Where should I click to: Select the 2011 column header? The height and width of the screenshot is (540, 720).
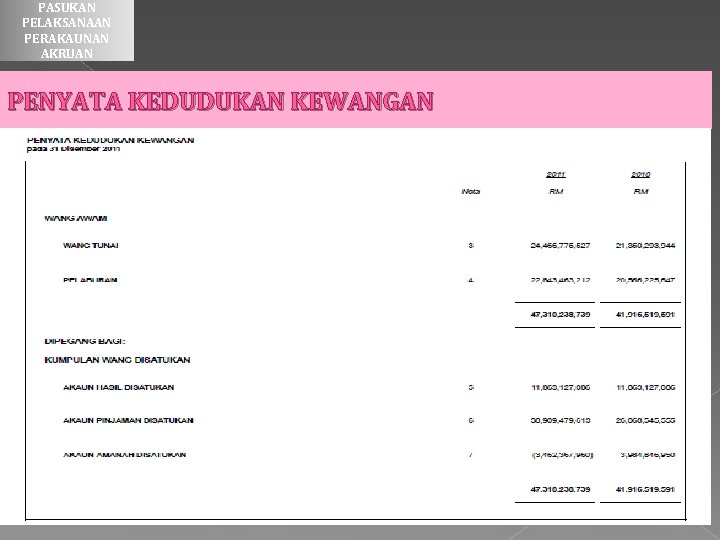(x=556, y=175)
